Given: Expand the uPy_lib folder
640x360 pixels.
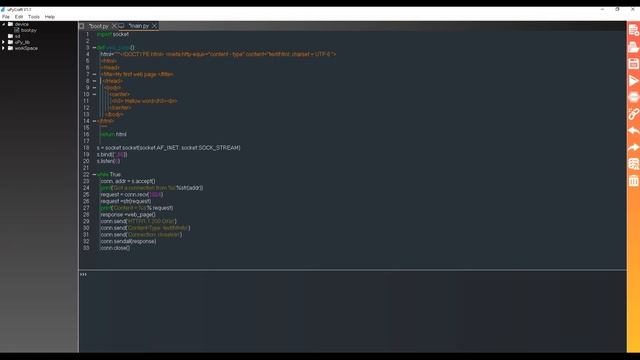Looking at the screenshot, I should tap(3, 42).
